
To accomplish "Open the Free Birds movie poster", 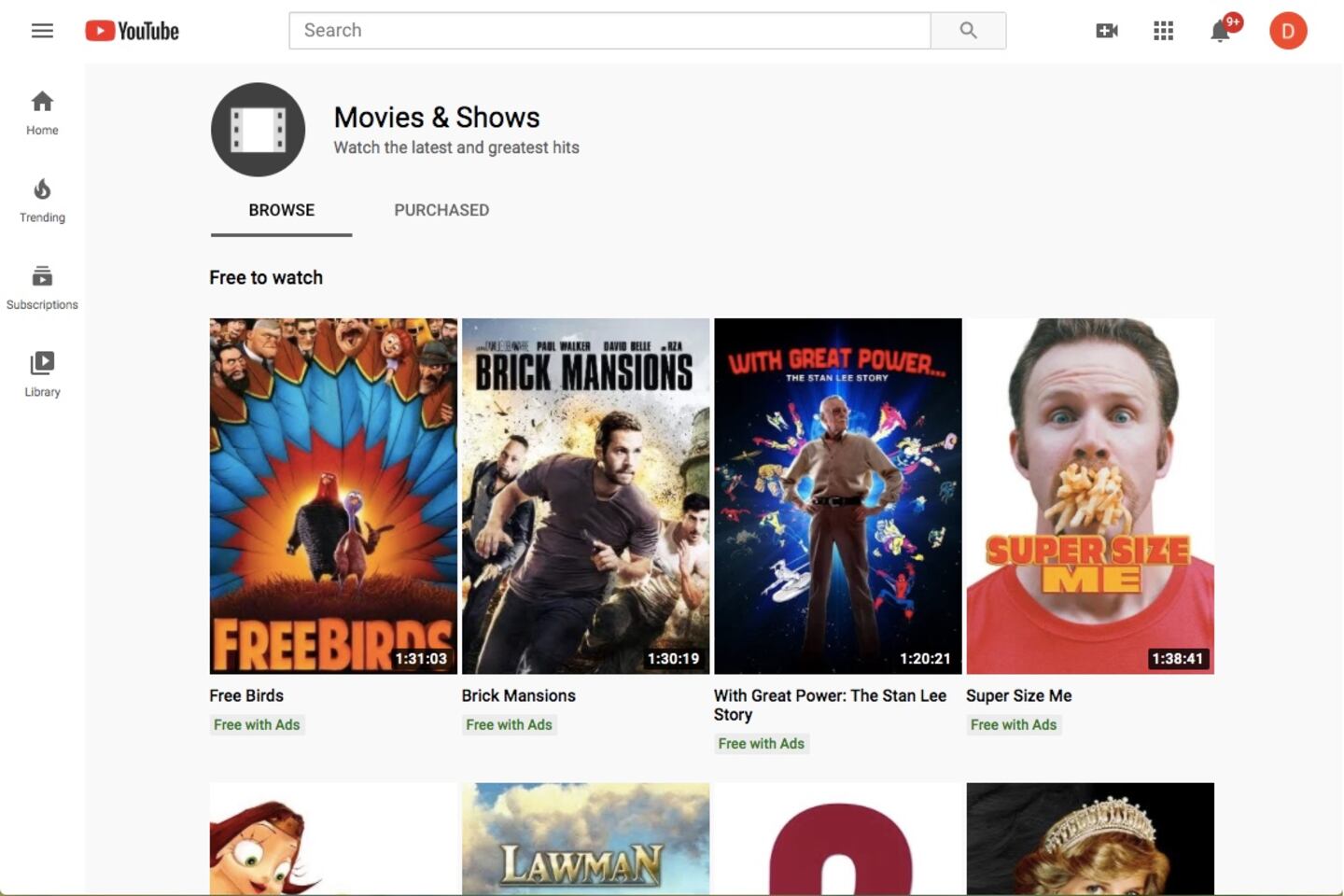I will tap(333, 496).
